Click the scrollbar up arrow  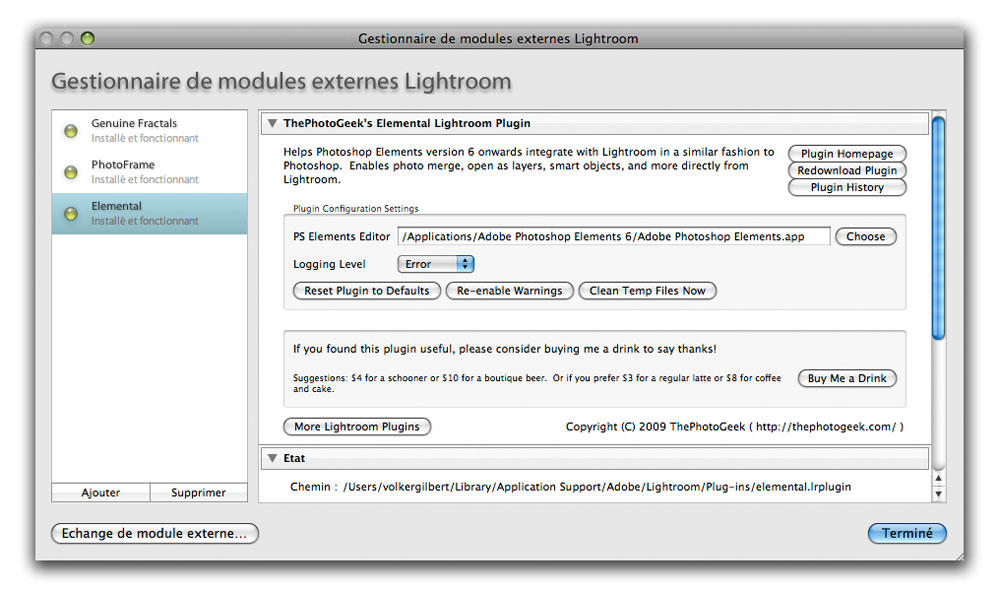pos(938,478)
